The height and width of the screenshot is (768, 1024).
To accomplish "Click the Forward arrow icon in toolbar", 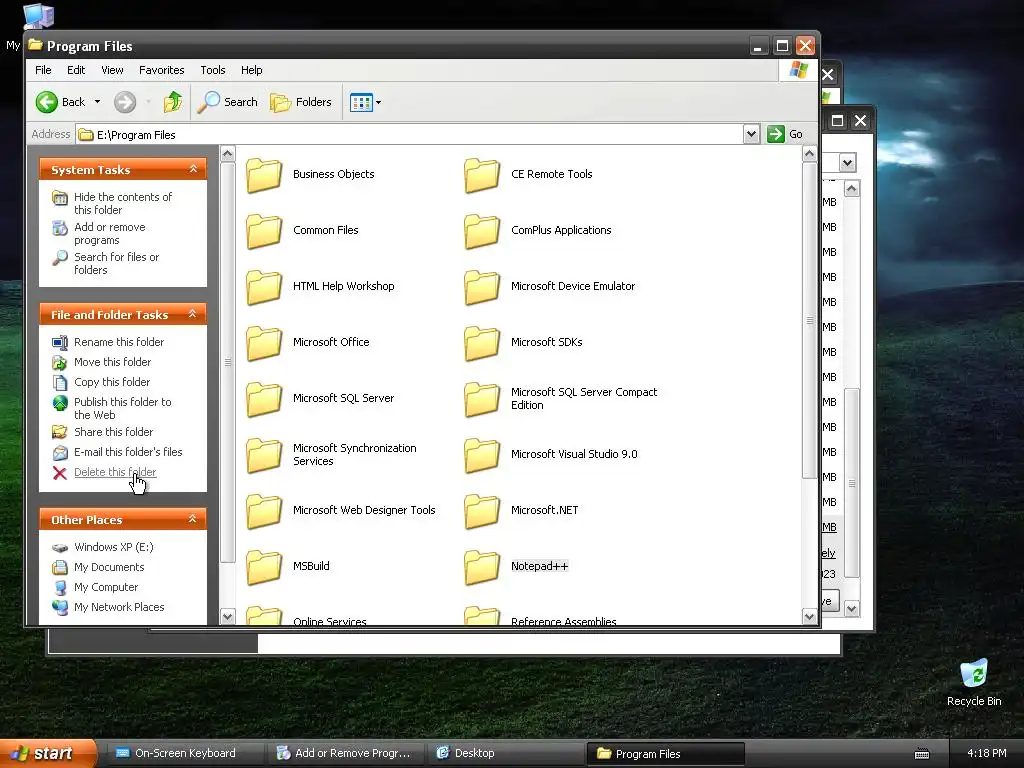I will click(x=125, y=102).
